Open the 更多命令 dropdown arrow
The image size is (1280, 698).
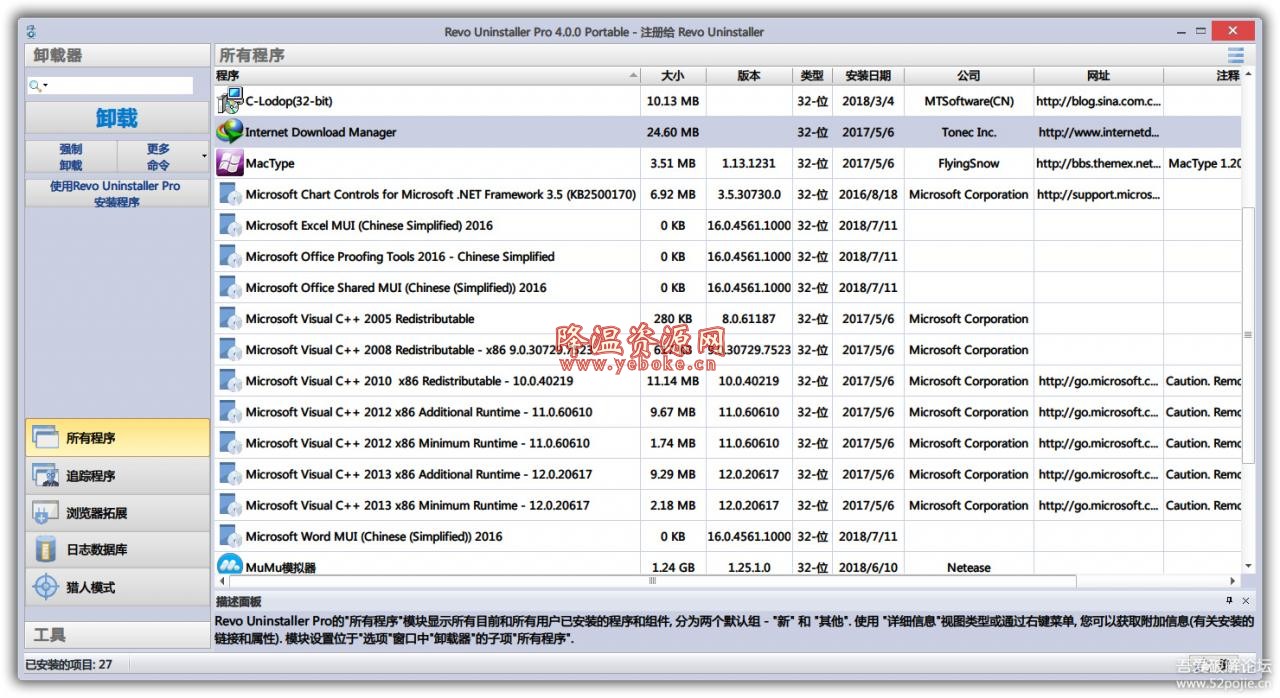pos(204,157)
